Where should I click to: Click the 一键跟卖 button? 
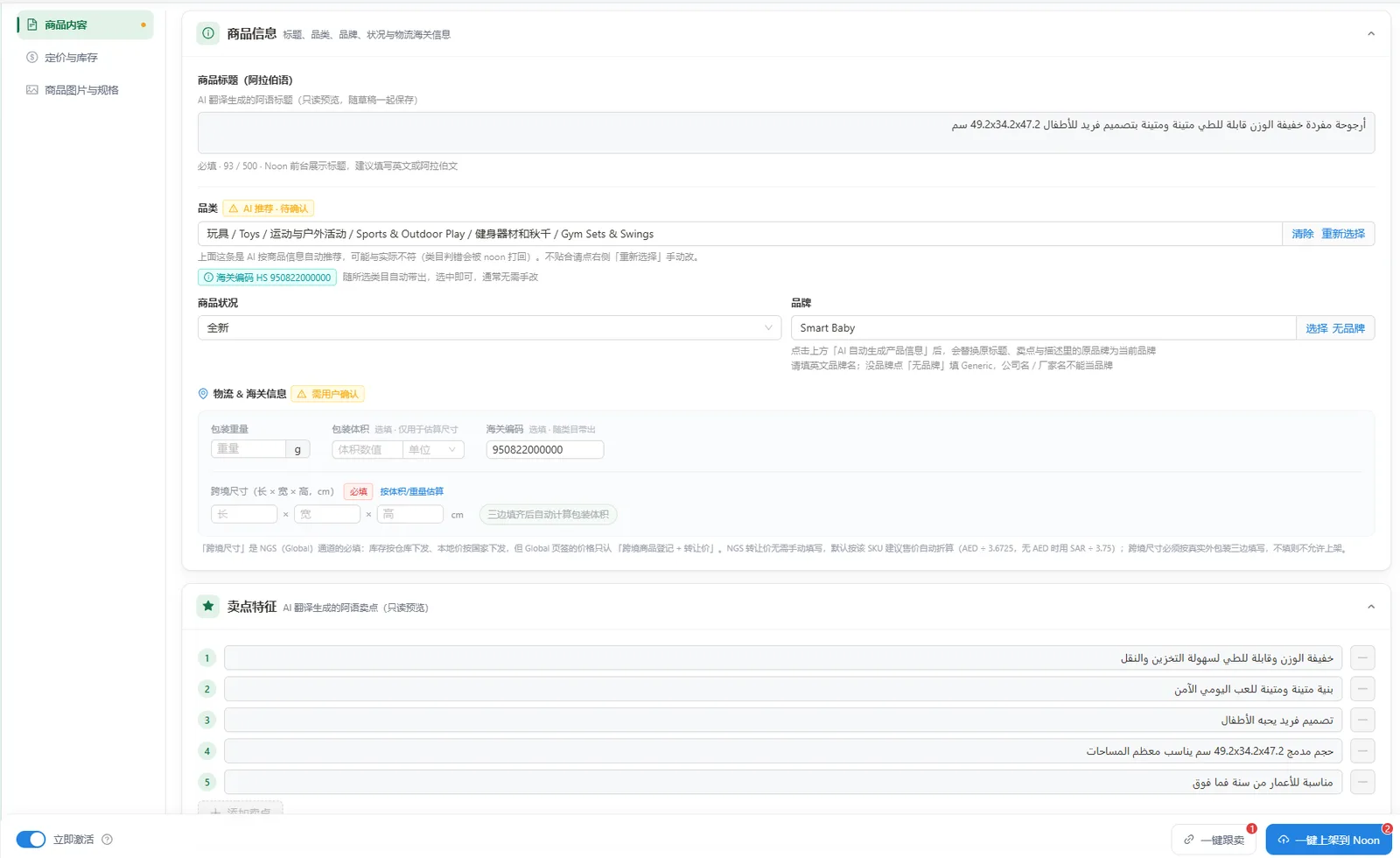tap(1214, 840)
